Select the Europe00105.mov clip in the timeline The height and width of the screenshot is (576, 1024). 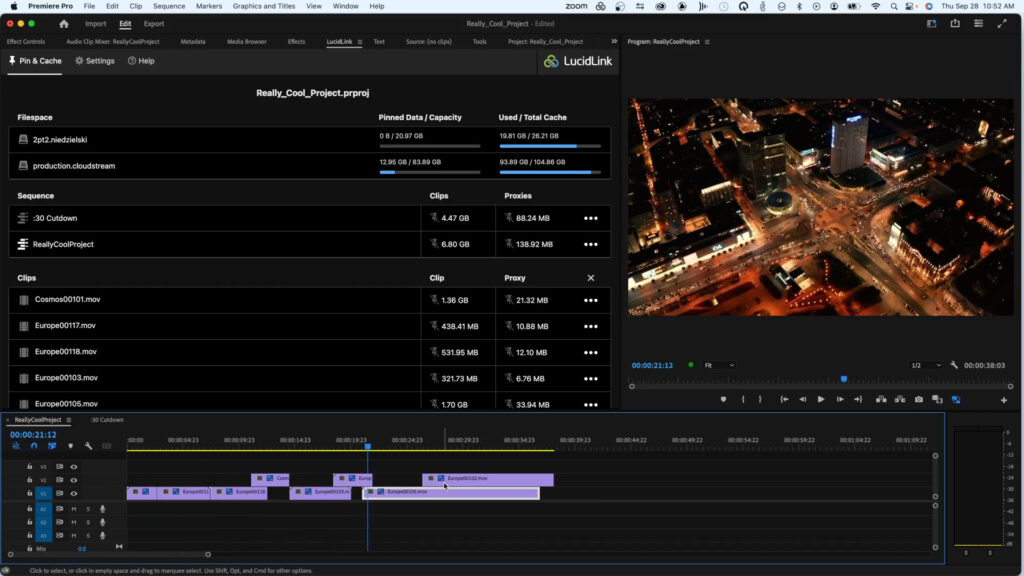point(460,492)
